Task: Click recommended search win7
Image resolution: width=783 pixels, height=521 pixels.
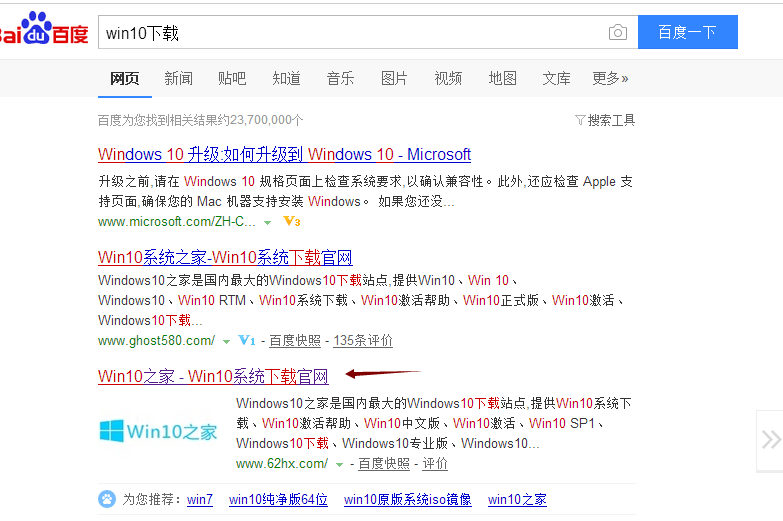Action: point(200,499)
